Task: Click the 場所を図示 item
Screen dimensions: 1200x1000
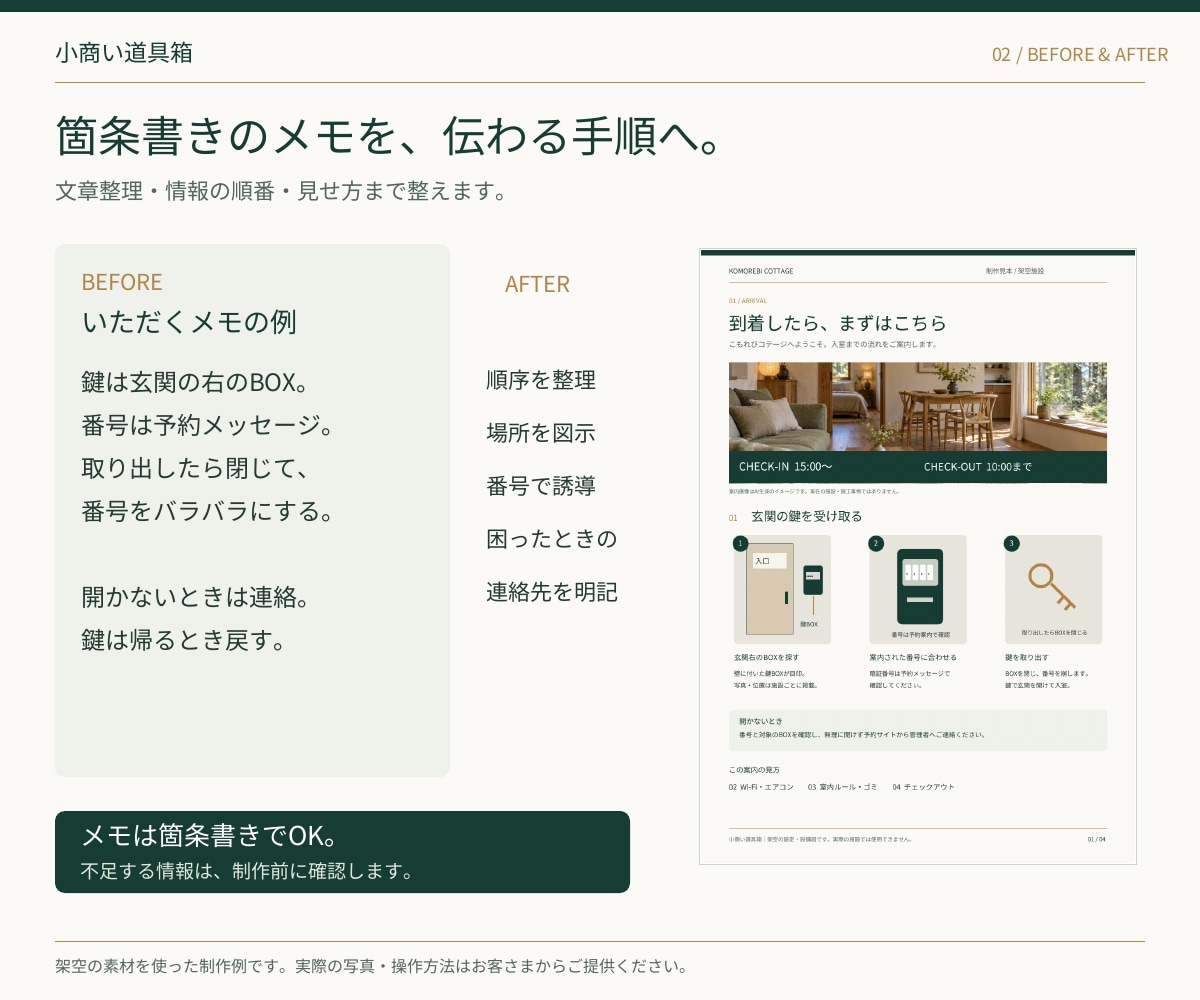Action: [541, 433]
